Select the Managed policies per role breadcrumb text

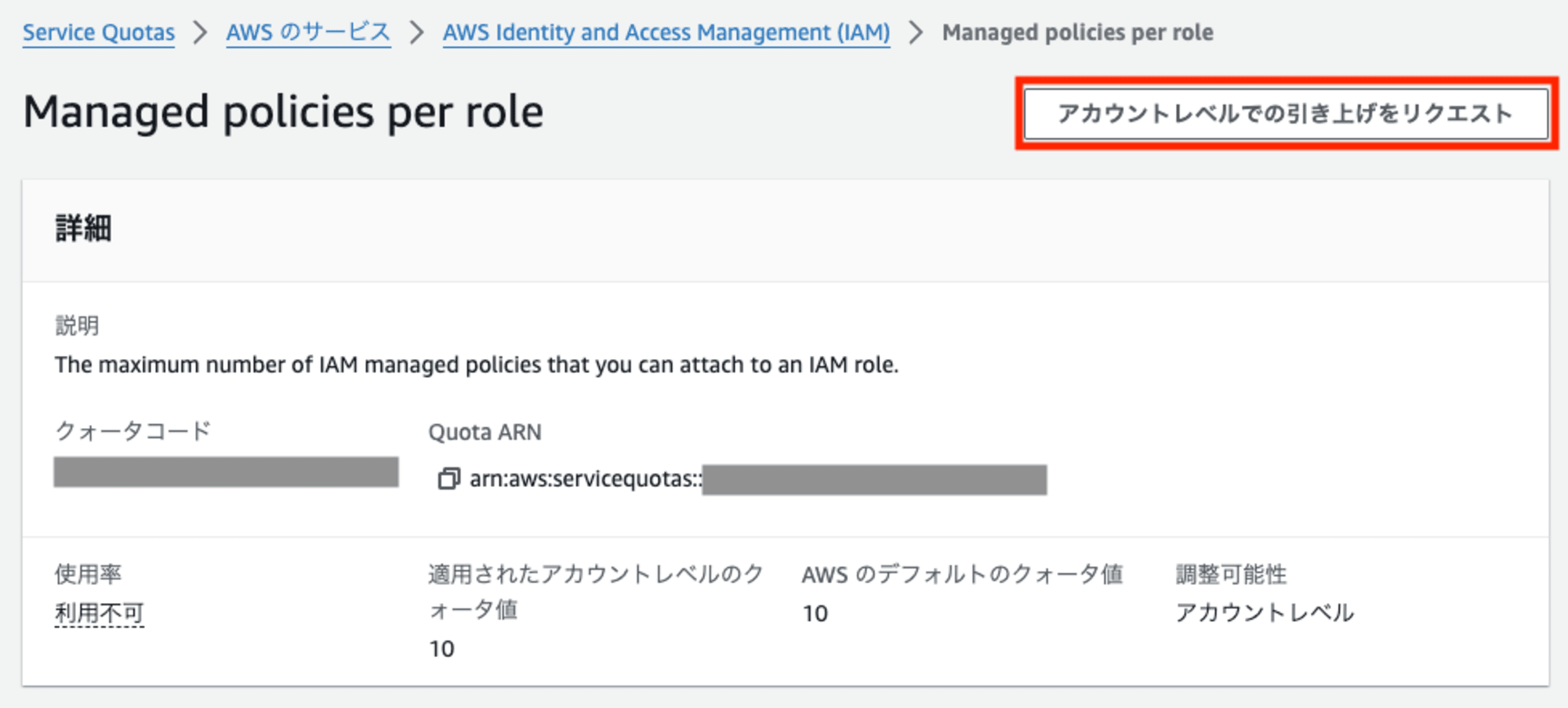[x=1077, y=32]
